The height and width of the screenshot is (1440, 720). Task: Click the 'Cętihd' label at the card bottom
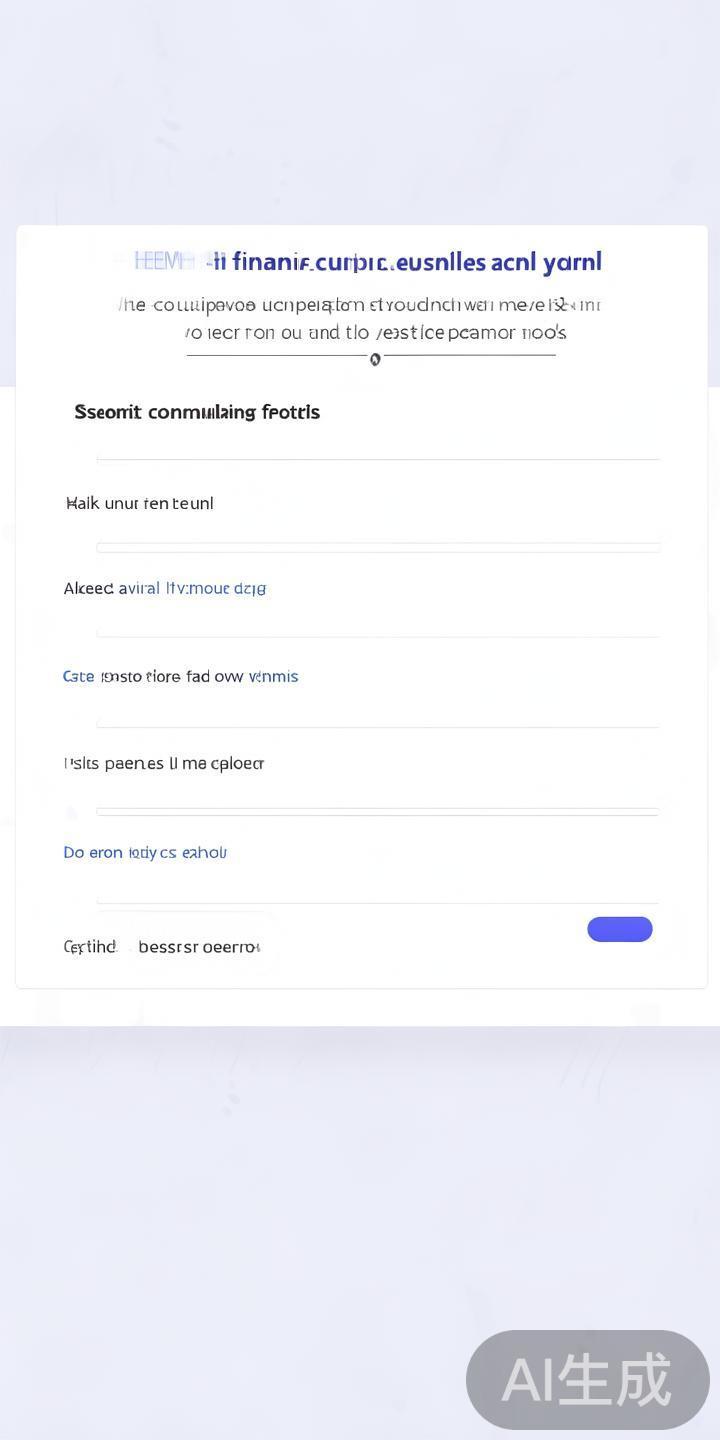pyautogui.click(x=90, y=946)
